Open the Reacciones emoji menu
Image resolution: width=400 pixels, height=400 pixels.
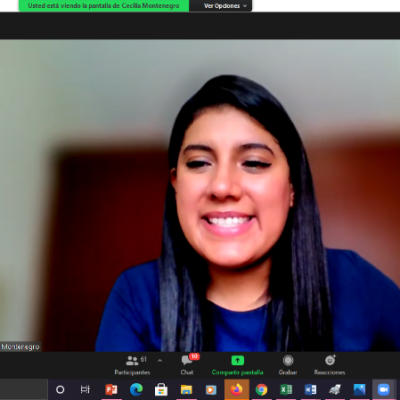click(x=330, y=365)
